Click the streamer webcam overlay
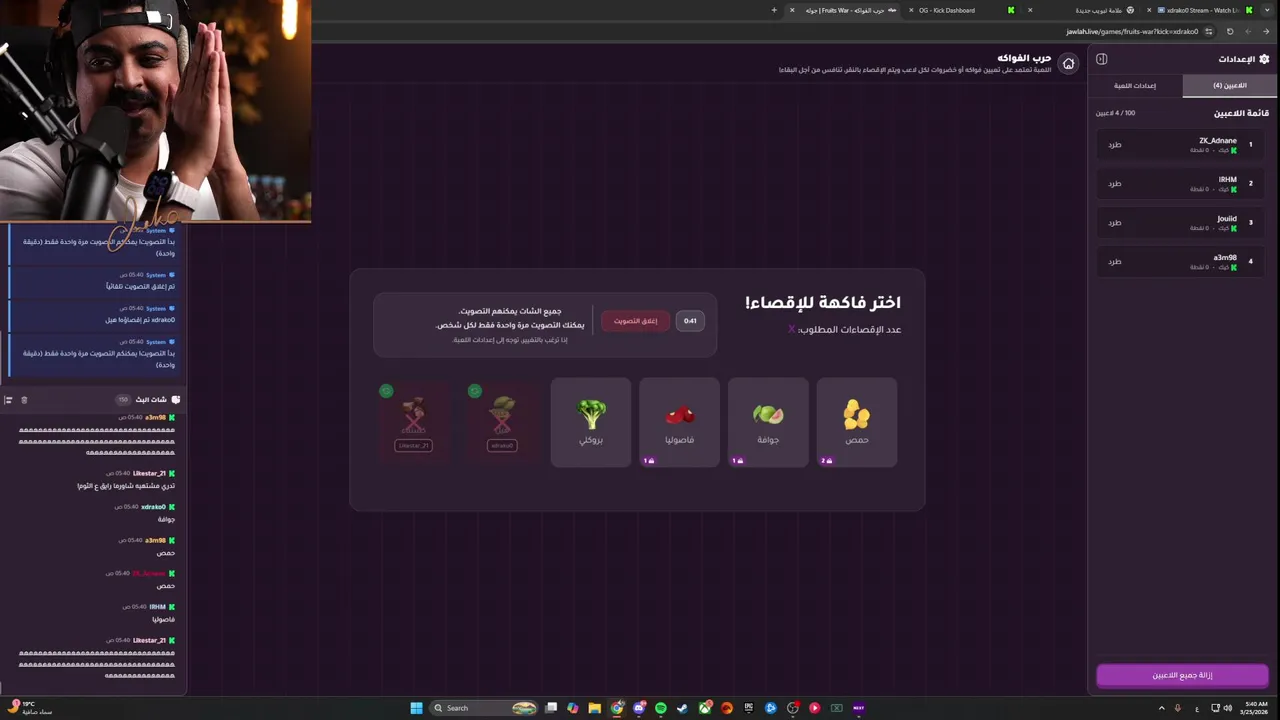 (x=155, y=110)
